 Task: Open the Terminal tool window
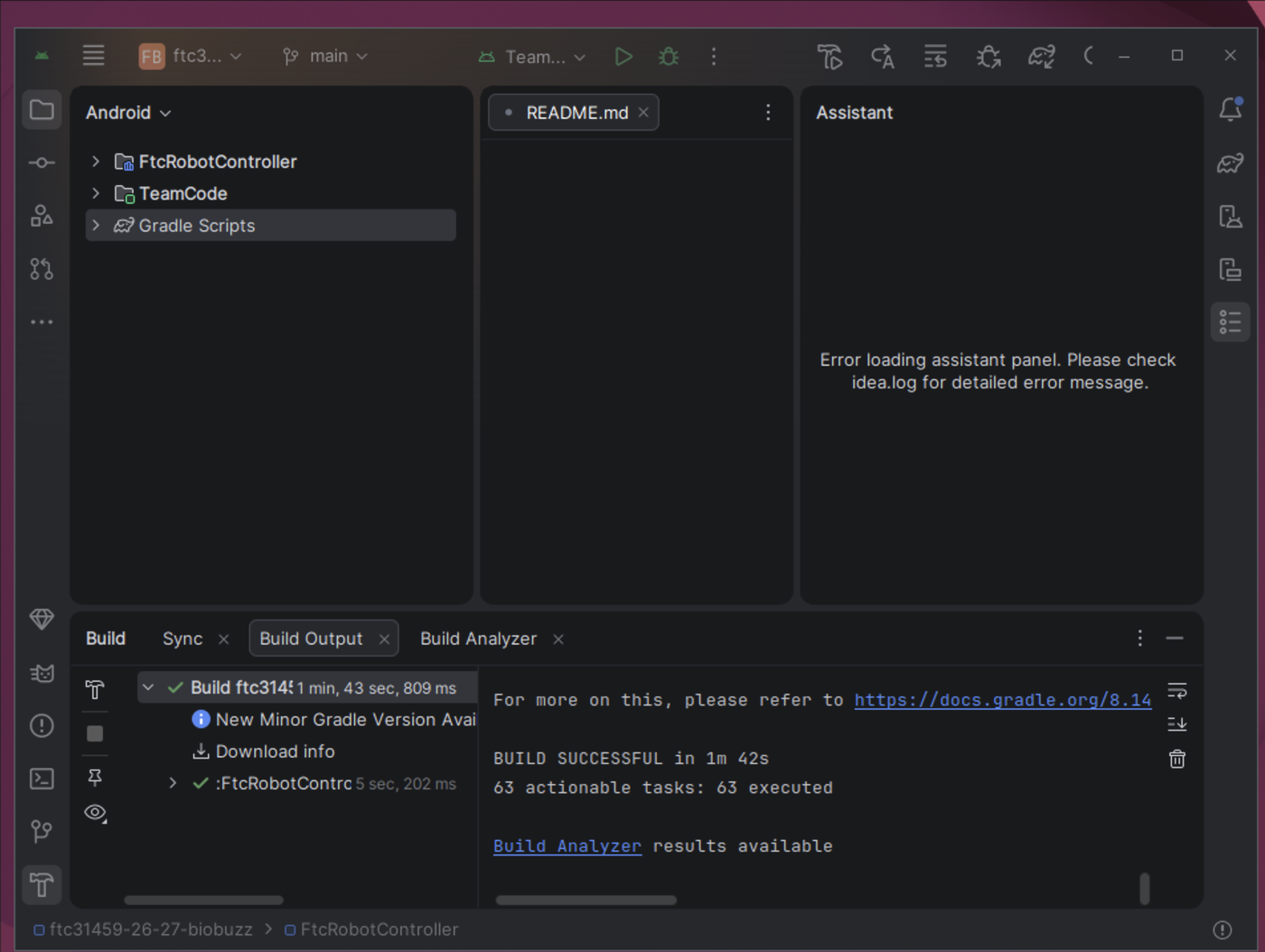click(x=42, y=779)
